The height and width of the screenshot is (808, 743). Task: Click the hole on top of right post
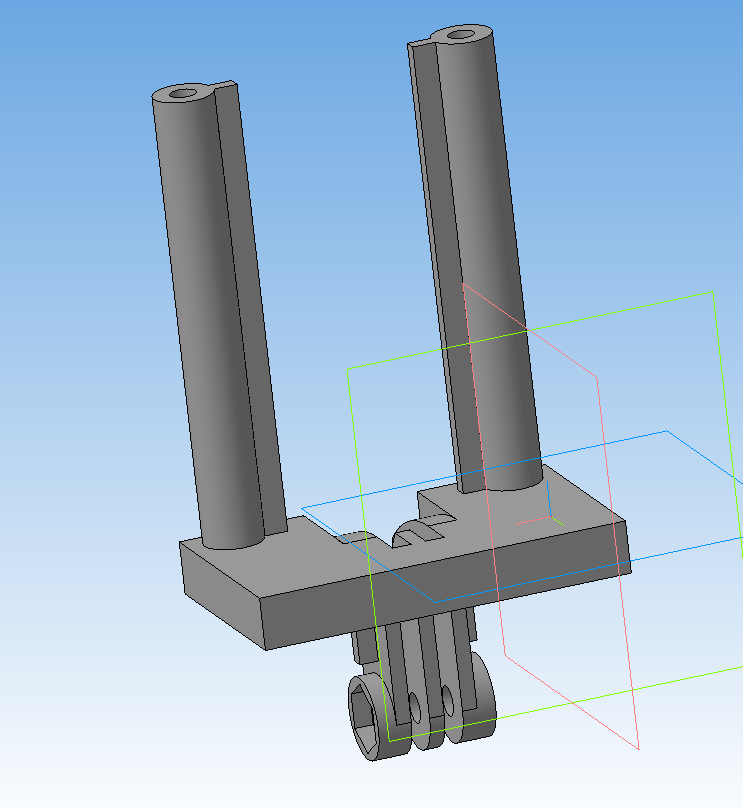(x=461, y=35)
